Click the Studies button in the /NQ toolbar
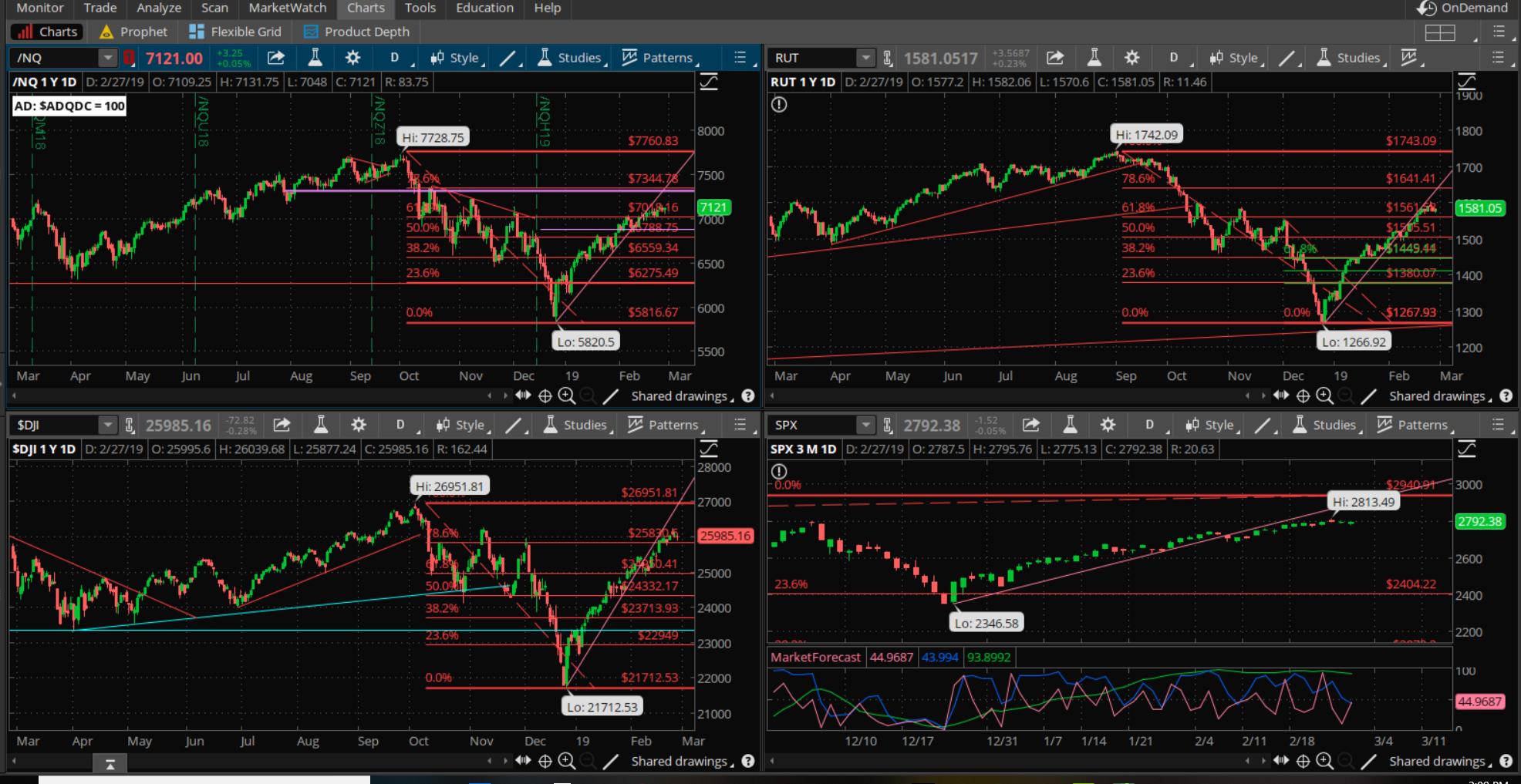The width and height of the screenshot is (1521, 784). pyautogui.click(x=570, y=58)
